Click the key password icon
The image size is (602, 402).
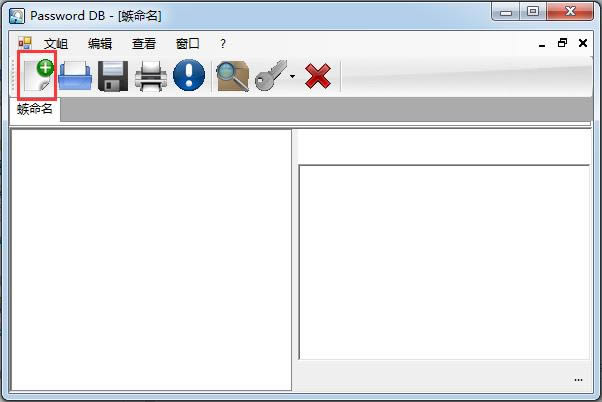click(271, 75)
